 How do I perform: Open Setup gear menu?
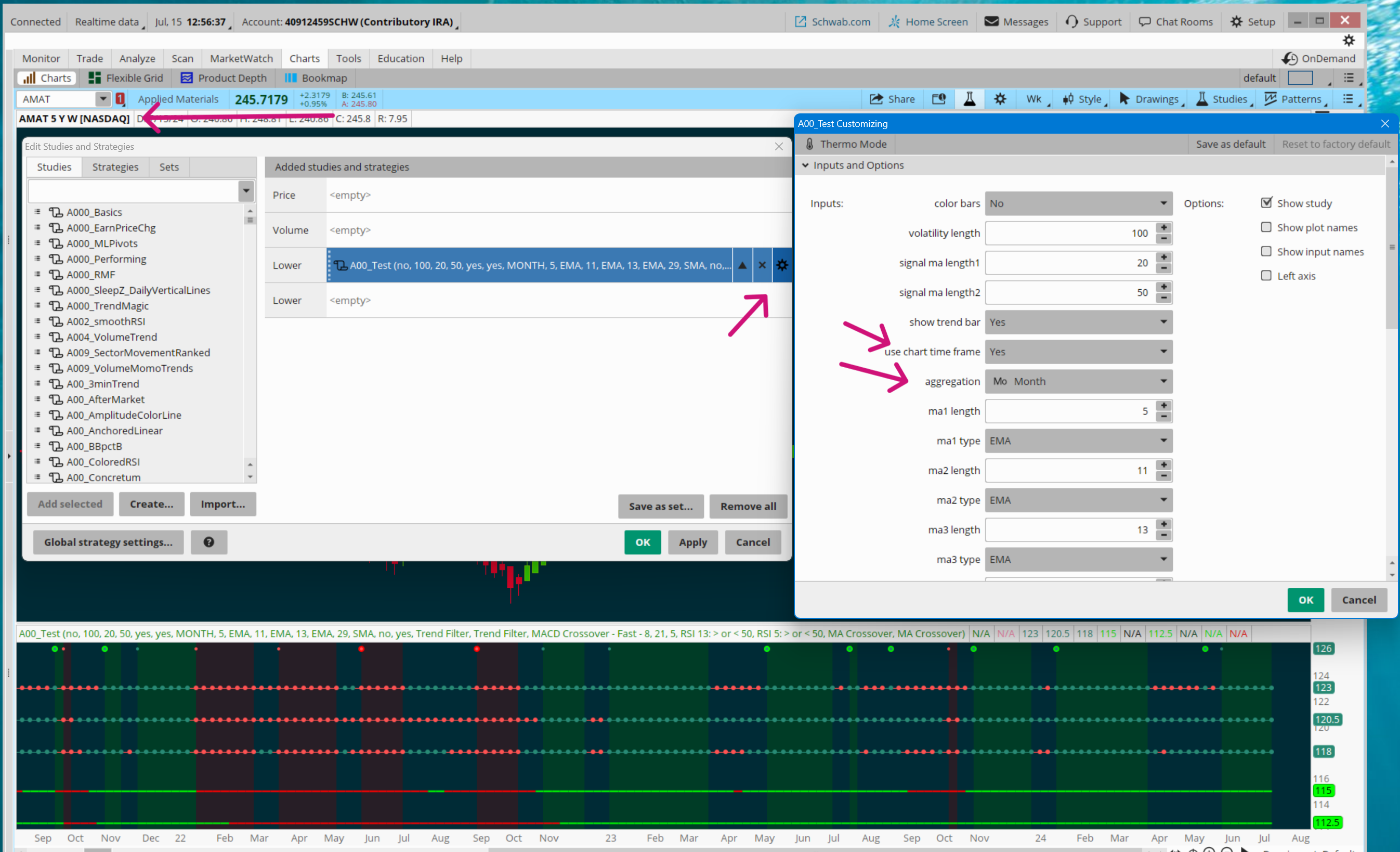pos(1253,22)
